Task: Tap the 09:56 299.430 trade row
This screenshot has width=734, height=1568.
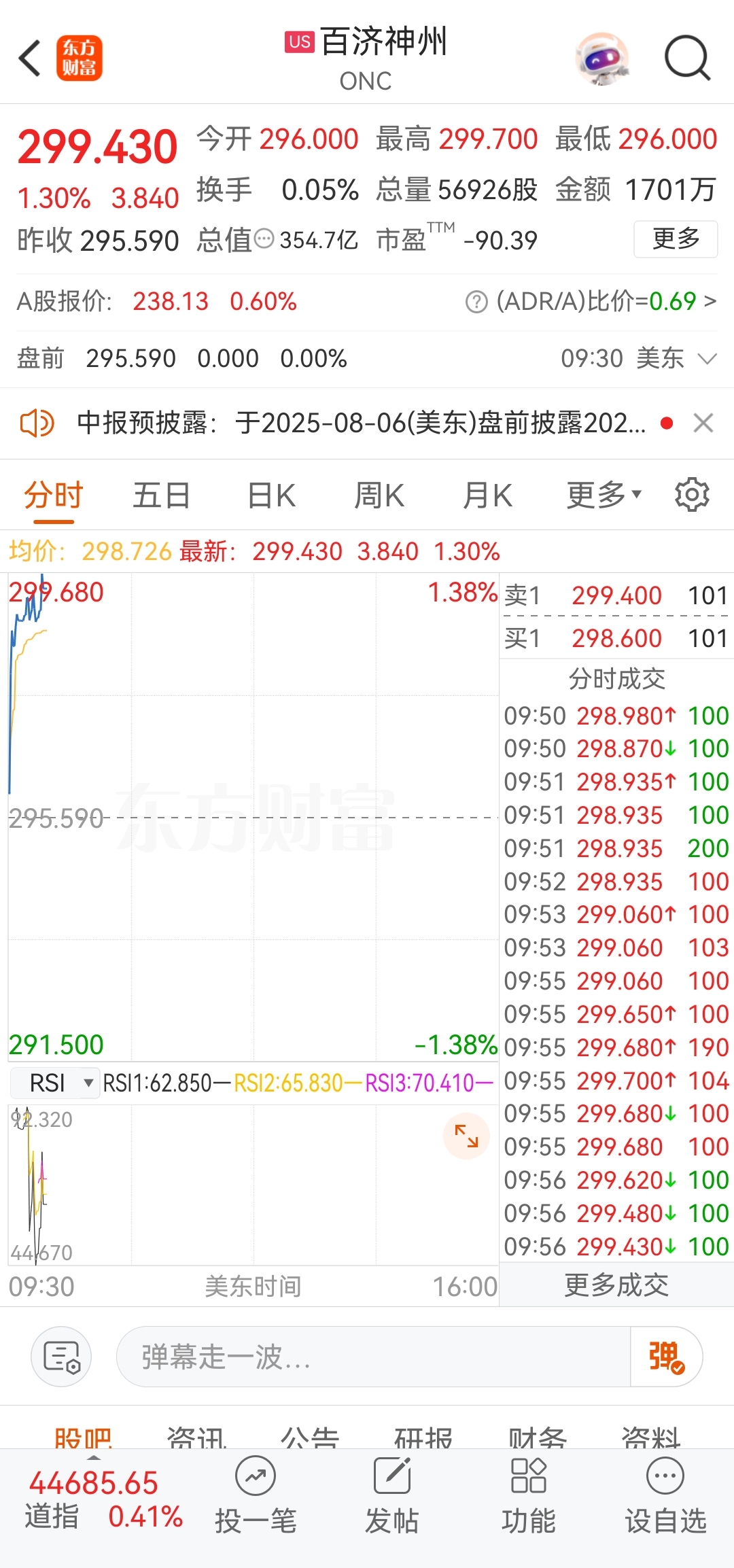Action: point(616,1247)
